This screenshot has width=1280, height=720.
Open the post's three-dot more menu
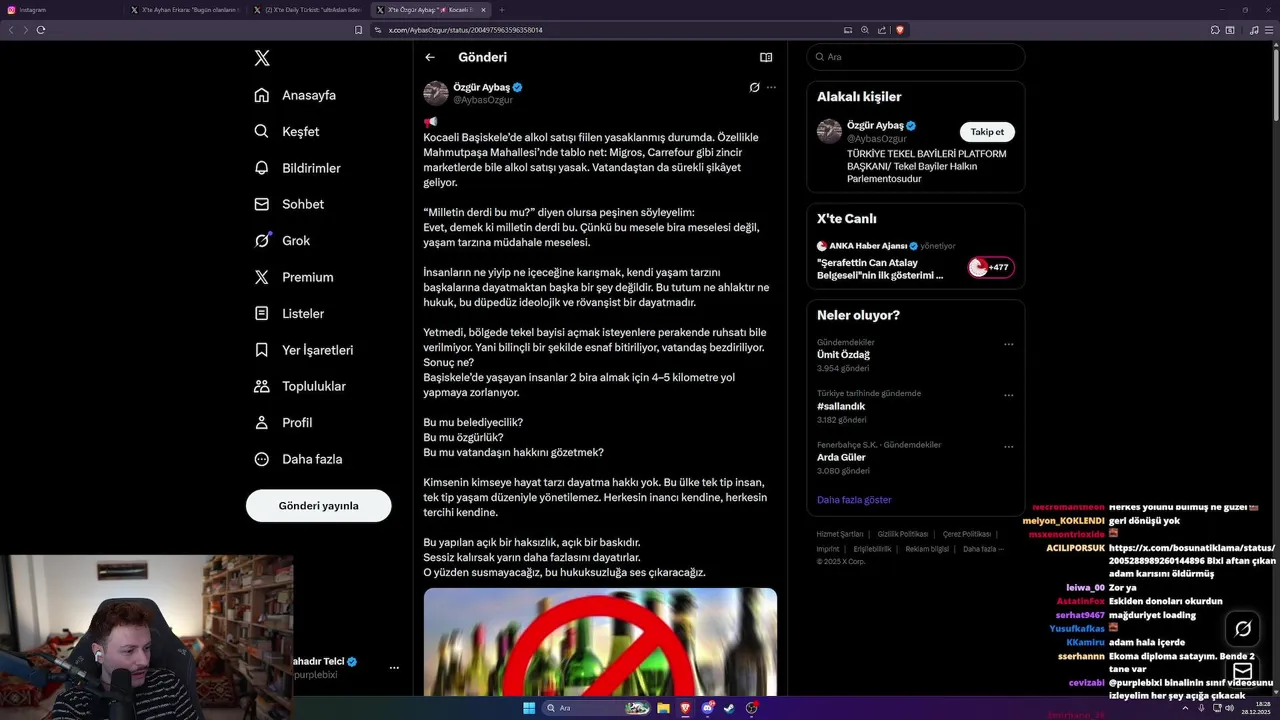[x=771, y=87]
